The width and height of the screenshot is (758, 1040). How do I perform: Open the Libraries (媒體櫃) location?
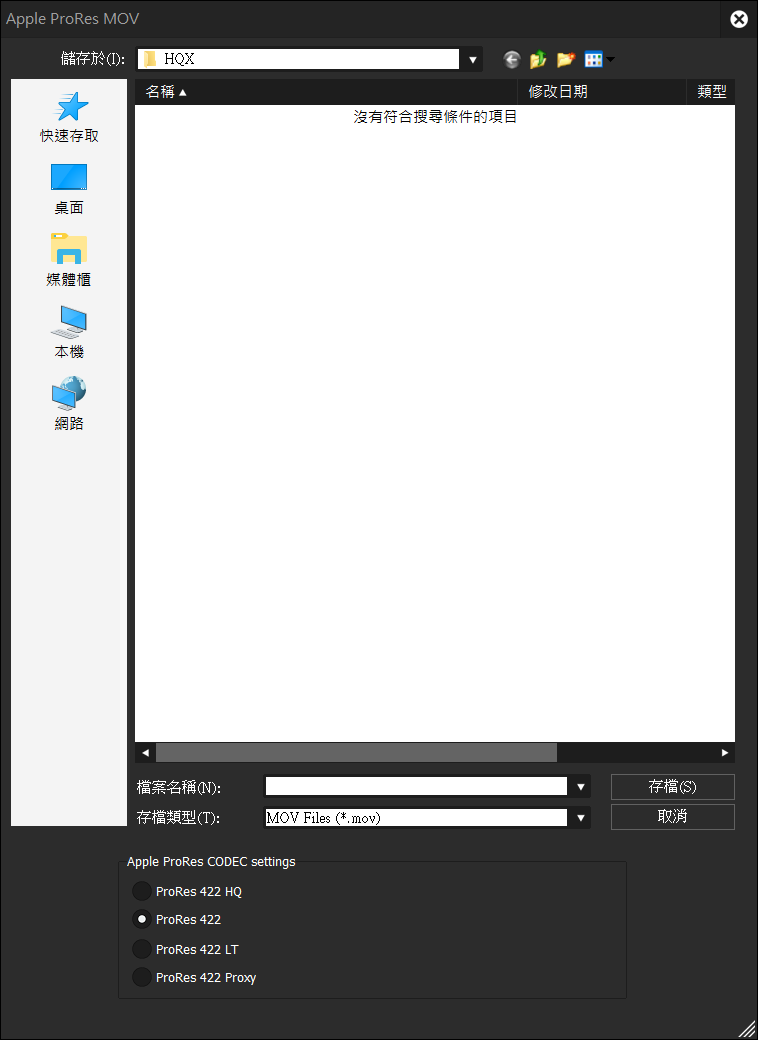coord(69,261)
